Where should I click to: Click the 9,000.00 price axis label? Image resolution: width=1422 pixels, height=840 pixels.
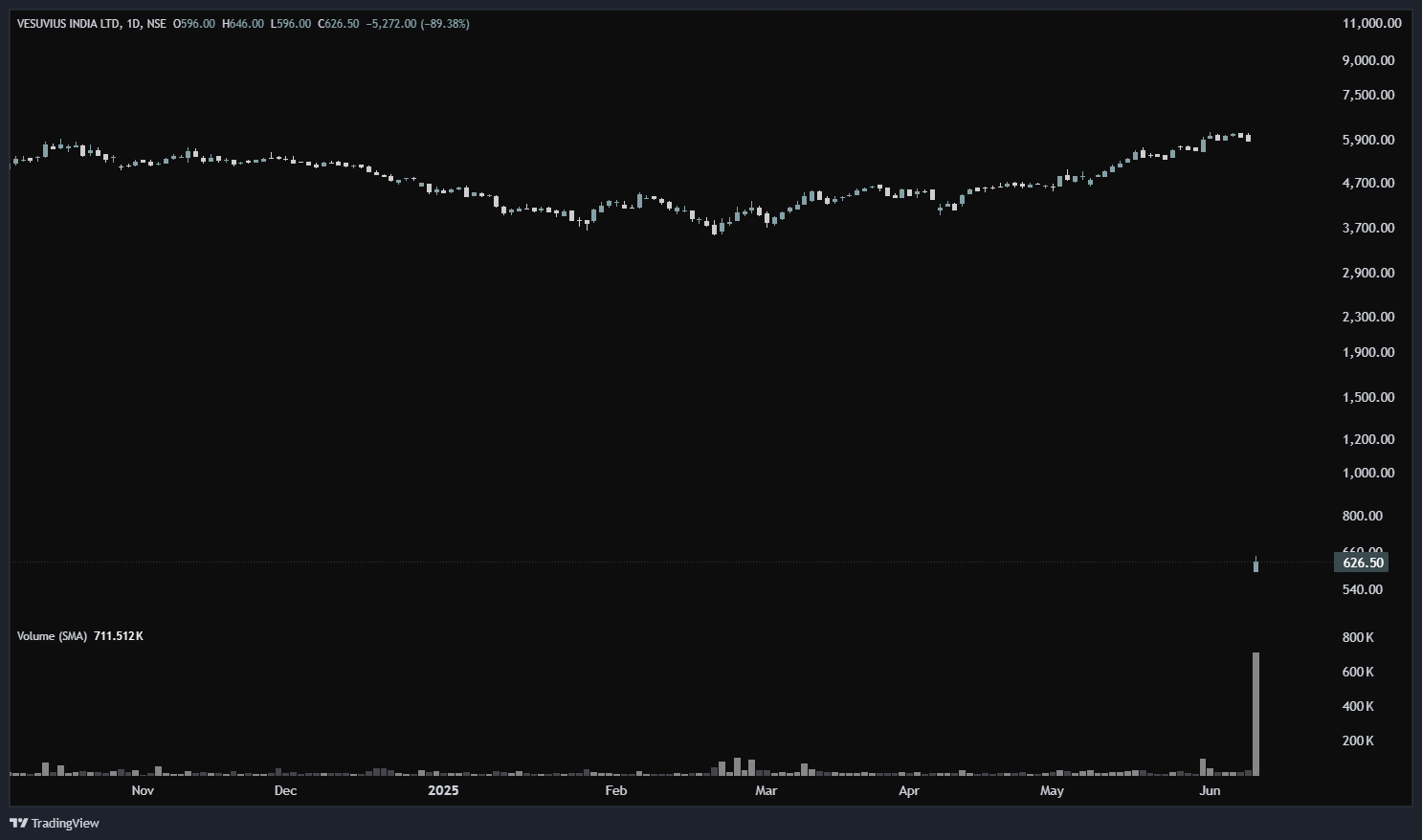1368,60
